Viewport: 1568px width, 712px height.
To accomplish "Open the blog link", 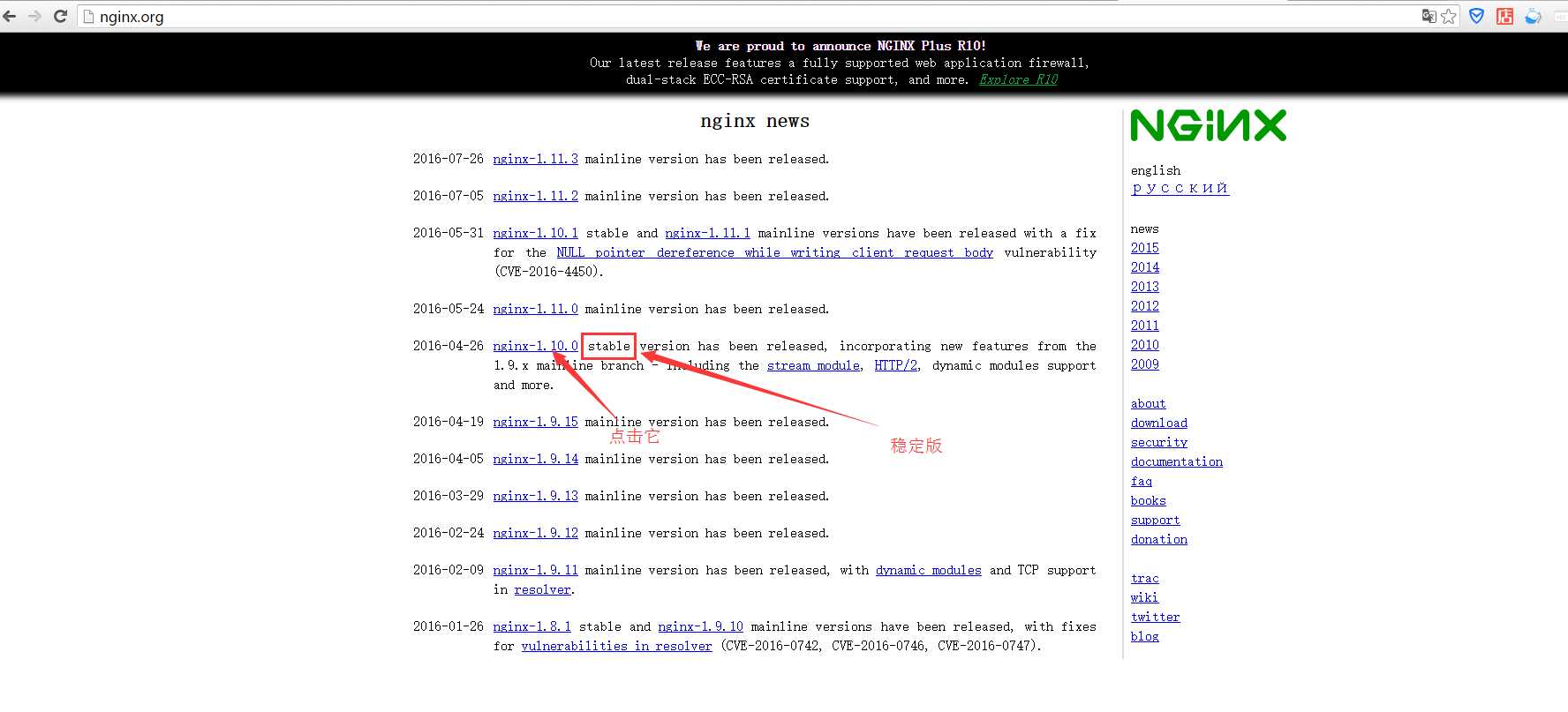I will 1144,636.
